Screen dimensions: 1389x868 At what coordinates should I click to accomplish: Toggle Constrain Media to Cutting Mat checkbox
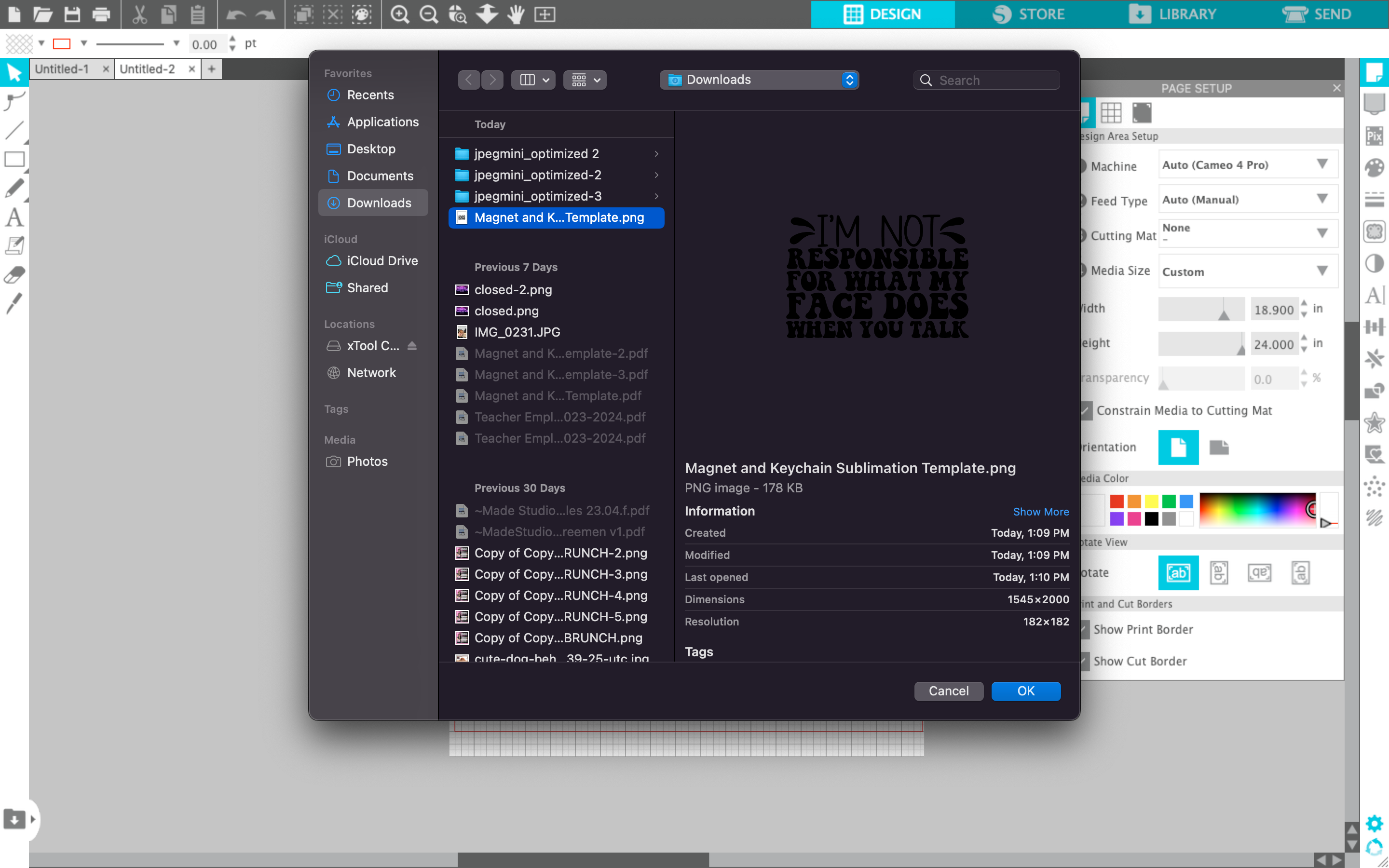pyautogui.click(x=1085, y=409)
